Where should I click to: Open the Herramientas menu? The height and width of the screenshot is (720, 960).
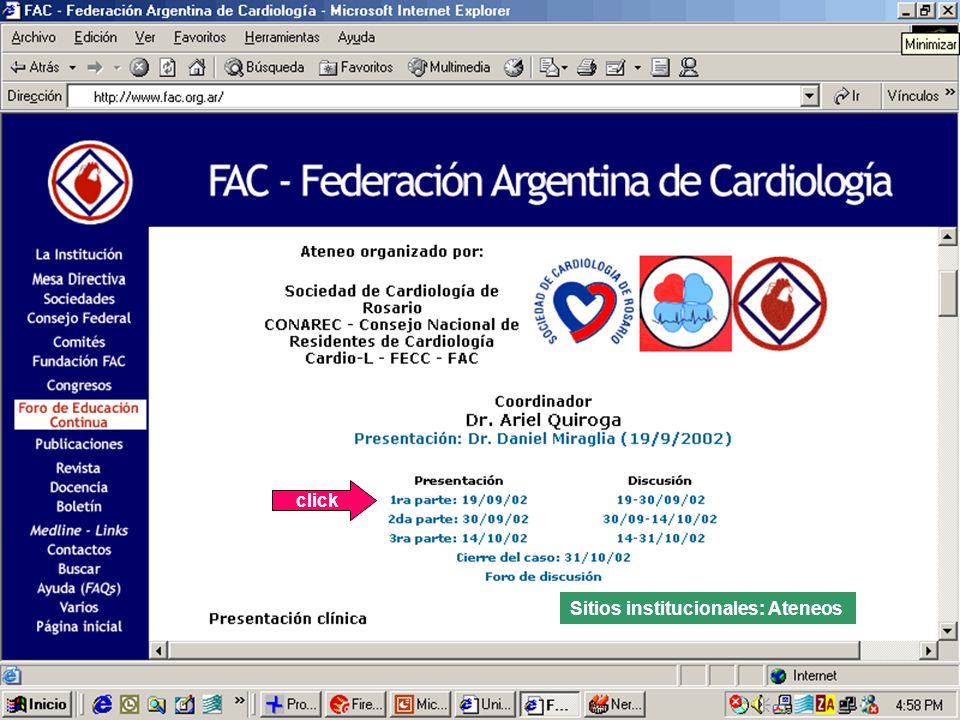point(282,37)
